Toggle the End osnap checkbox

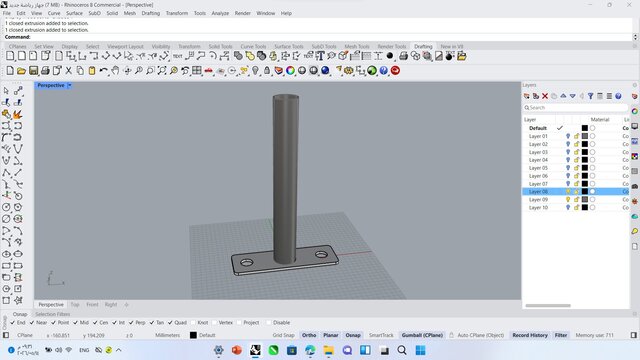(12, 322)
